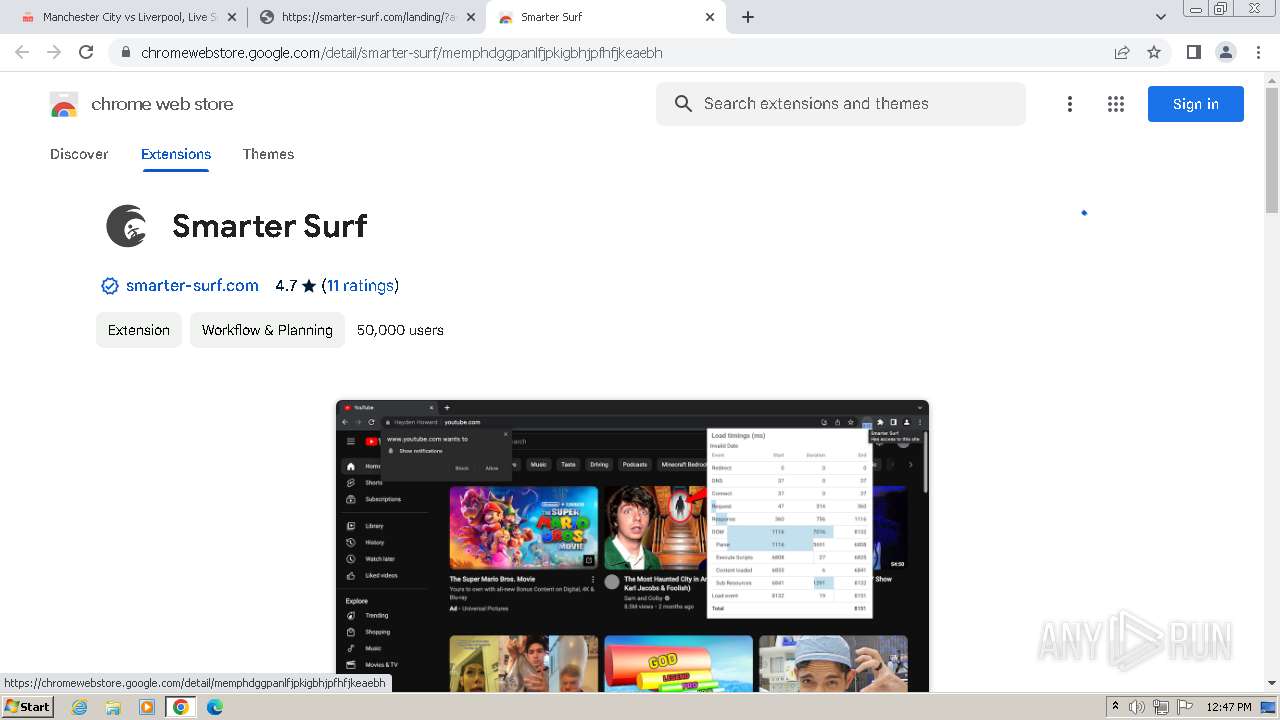
Task: Open Microsoft Edge from taskbar
Action: click(215, 707)
